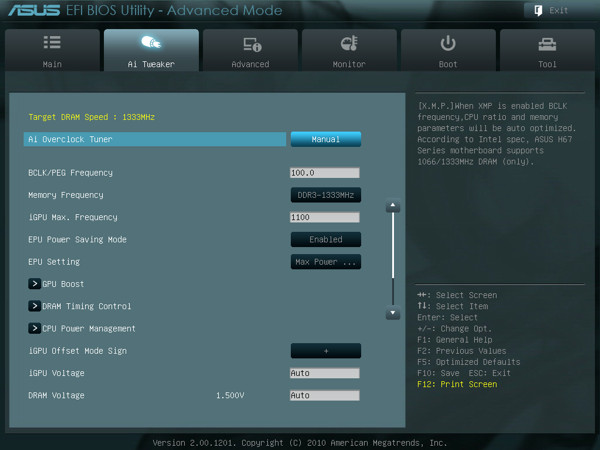Click the 1.500V DRAM voltage reading
This screenshot has height=450, width=600.
230,395
